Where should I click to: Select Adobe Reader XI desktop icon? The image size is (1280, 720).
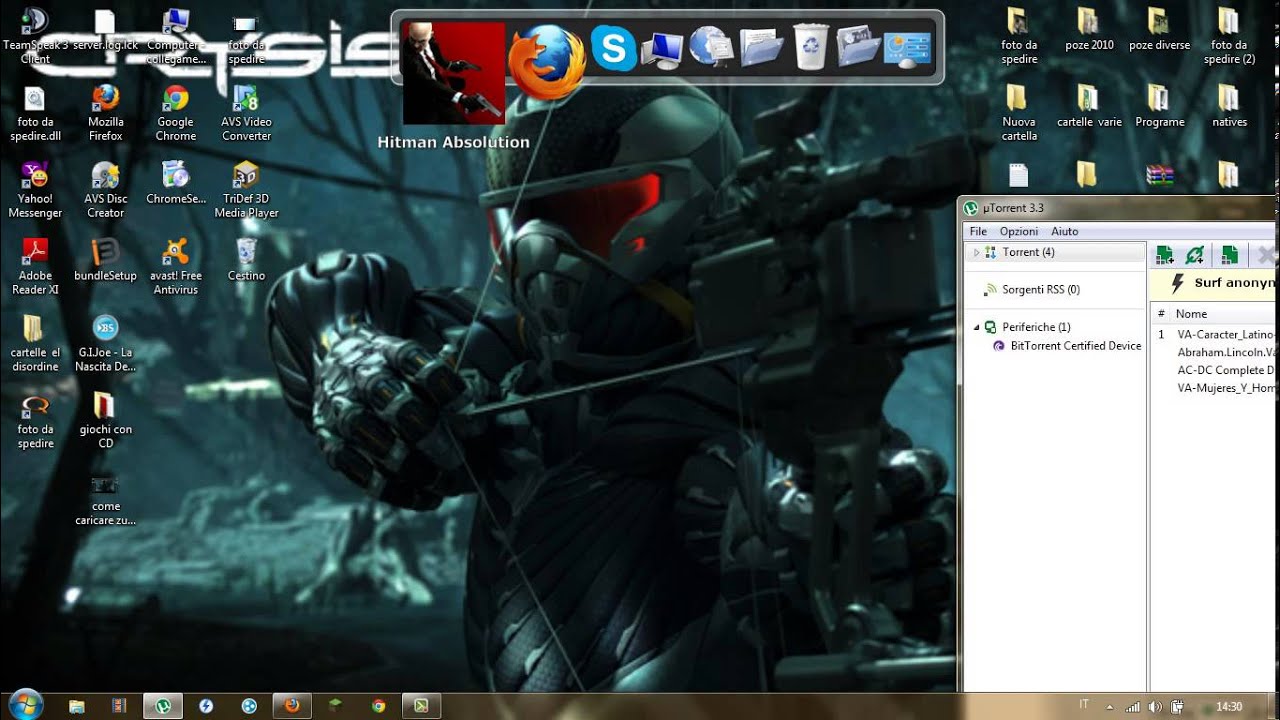35,267
